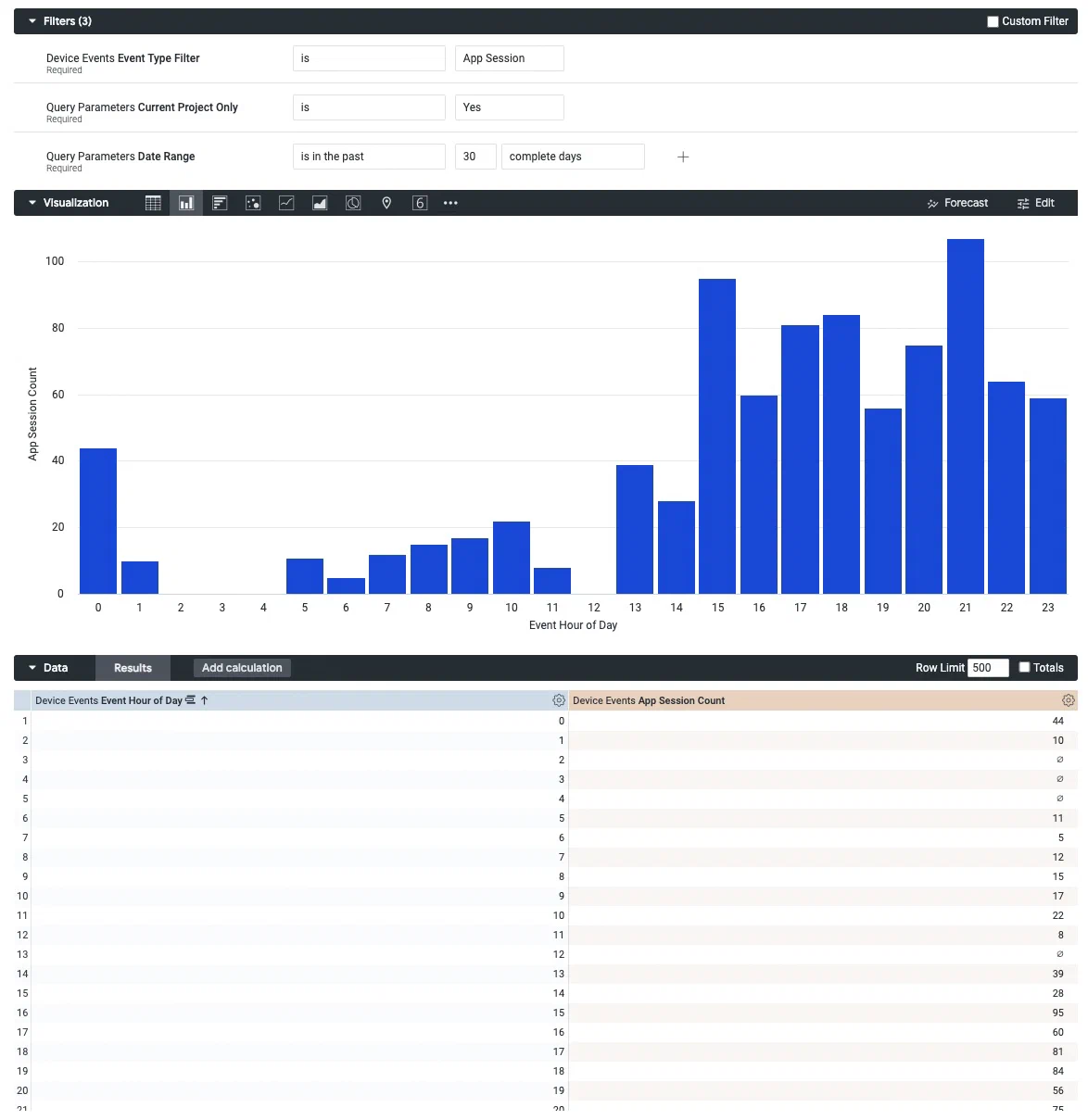This screenshot has height=1120, width=1088.
Task: Collapse the Filters section
Action: click(32, 20)
